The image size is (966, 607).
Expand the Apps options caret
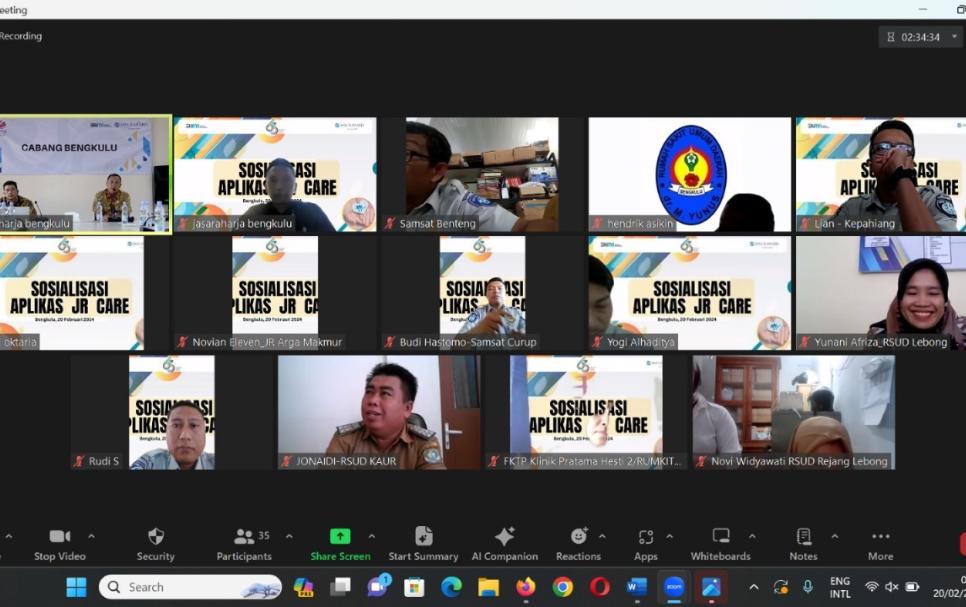[670, 536]
